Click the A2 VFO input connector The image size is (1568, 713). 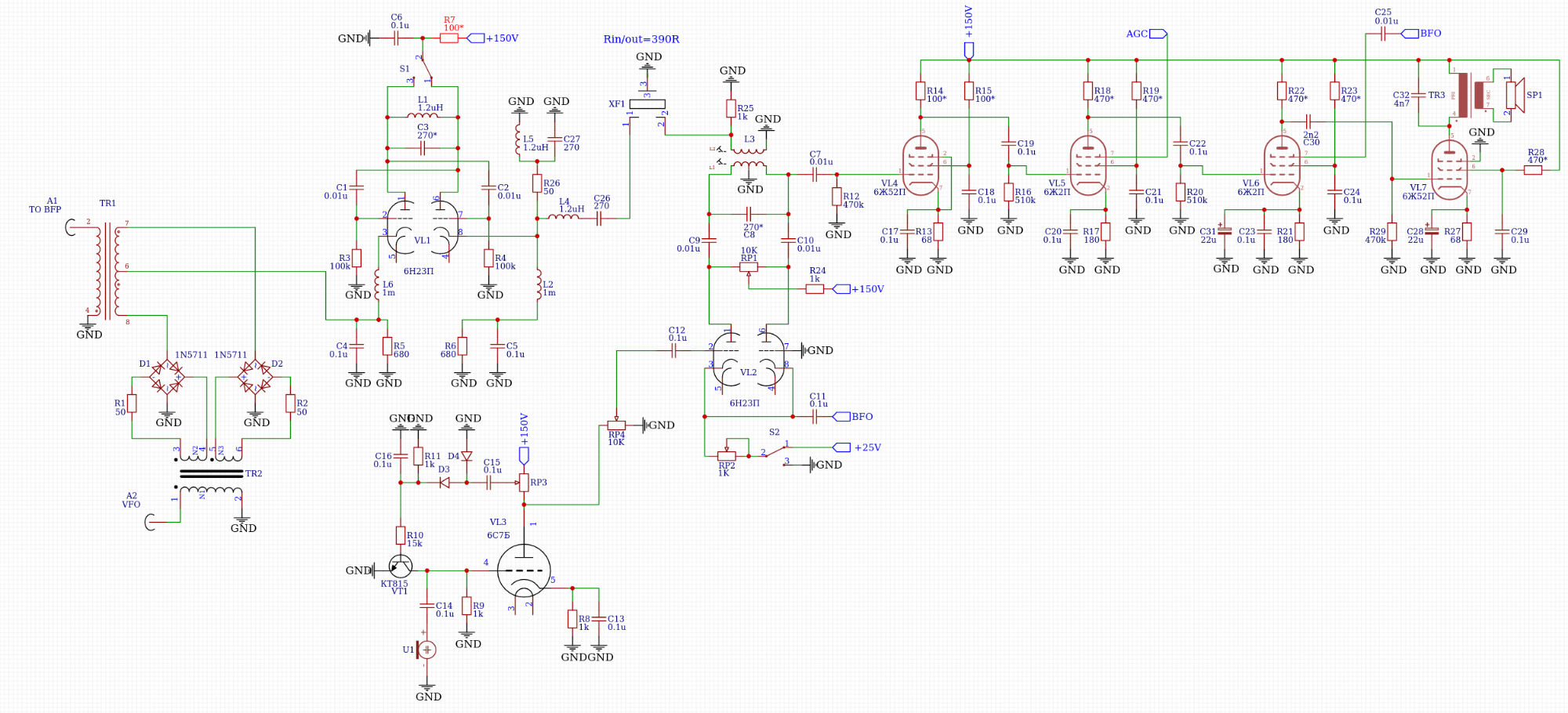click(151, 520)
